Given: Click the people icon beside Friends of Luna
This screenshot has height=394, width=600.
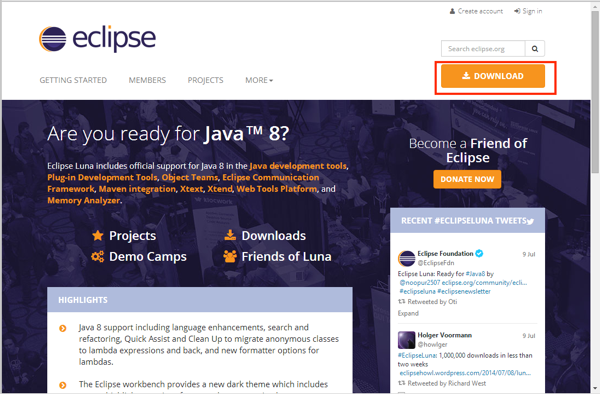Looking at the screenshot, I should coord(230,256).
